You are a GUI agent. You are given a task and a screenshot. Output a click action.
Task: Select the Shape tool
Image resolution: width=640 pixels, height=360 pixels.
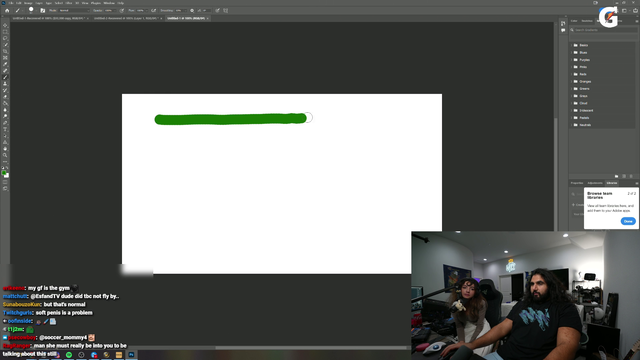(x=5, y=142)
